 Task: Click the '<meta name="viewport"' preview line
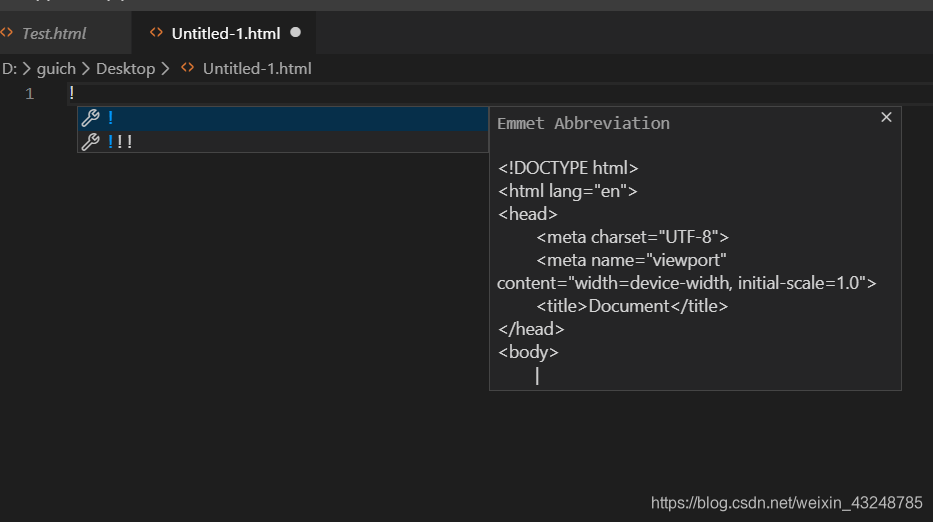coord(631,261)
